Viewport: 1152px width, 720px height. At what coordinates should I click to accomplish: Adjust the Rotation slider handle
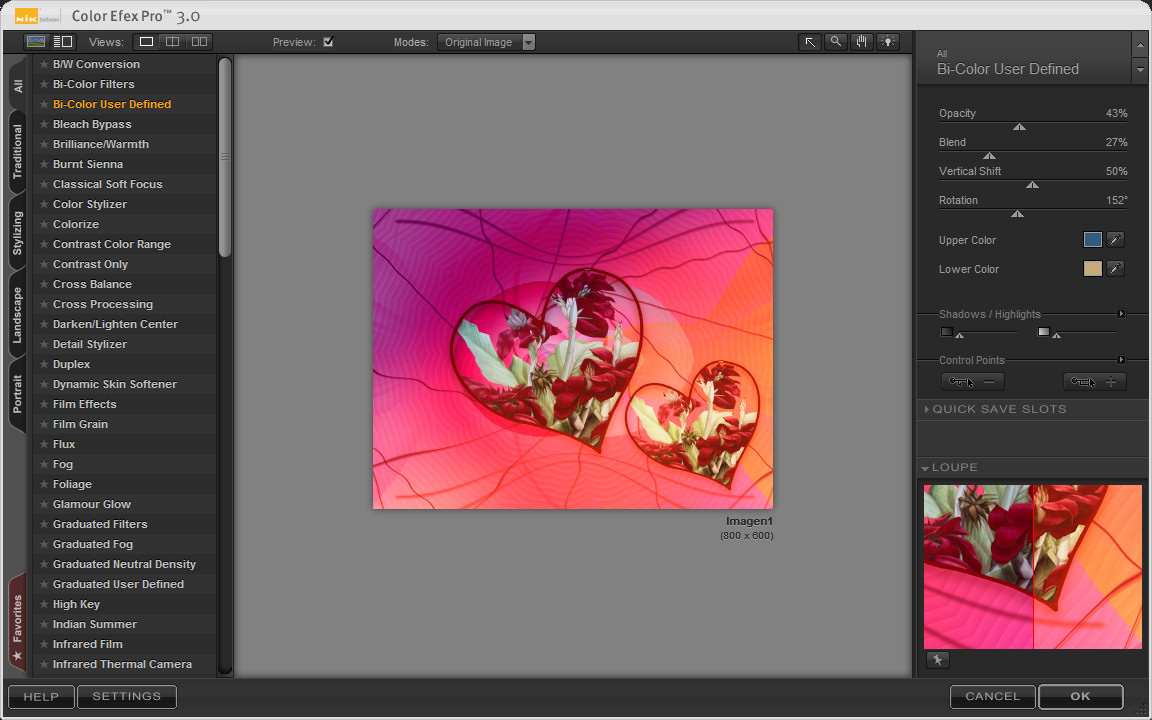pos(1018,214)
